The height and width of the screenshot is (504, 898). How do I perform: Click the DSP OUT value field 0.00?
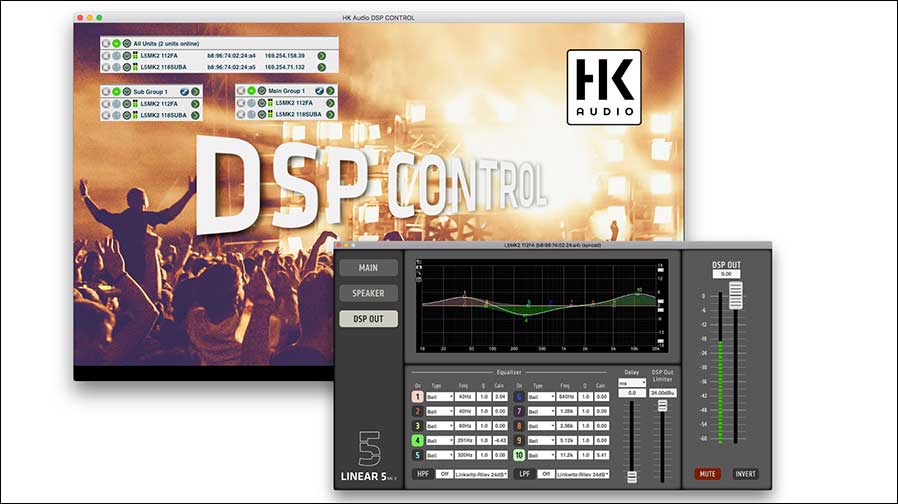pos(726,274)
